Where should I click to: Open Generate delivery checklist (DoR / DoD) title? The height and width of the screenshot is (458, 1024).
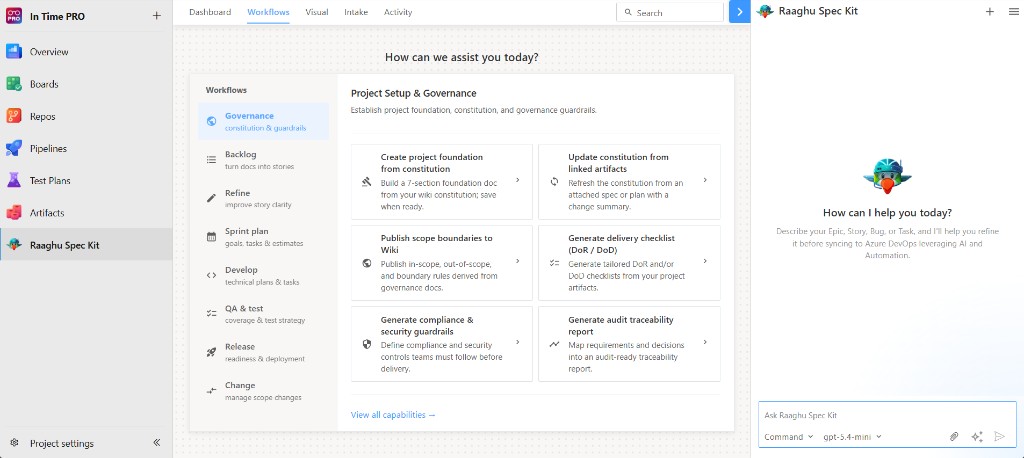(621, 244)
